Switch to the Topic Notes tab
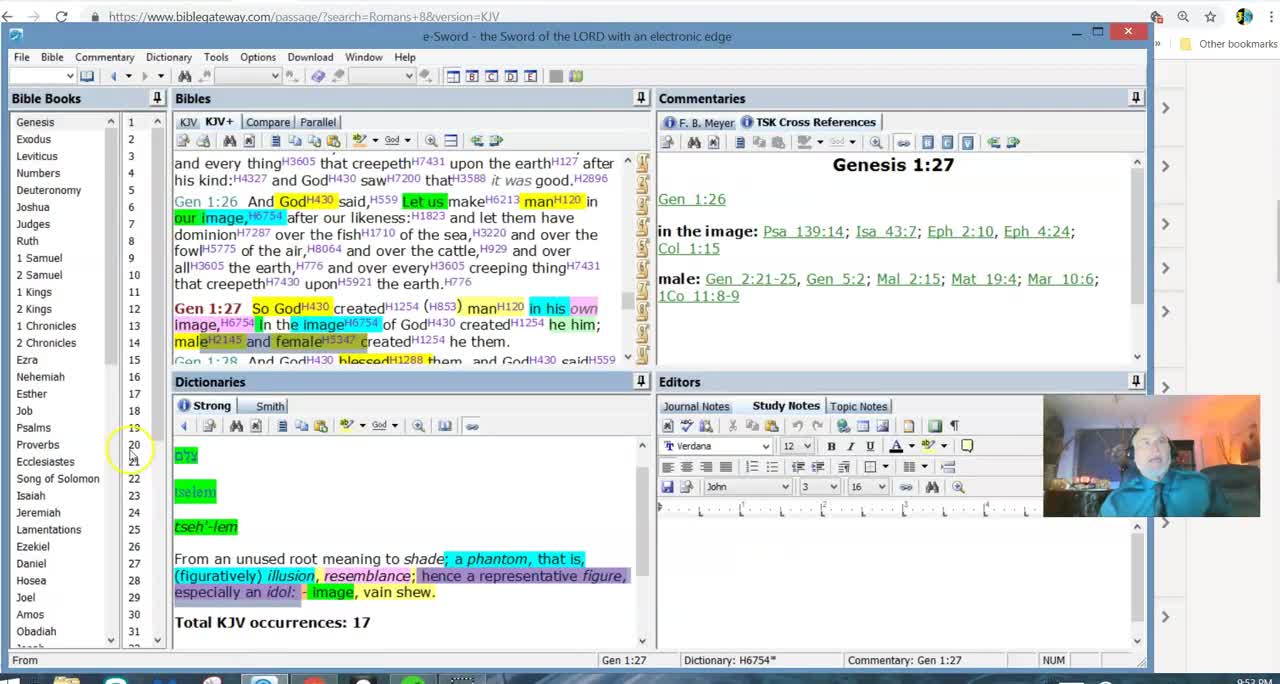Image resolution: width=1280 pixels, height=684 pixels. [858, 406]
